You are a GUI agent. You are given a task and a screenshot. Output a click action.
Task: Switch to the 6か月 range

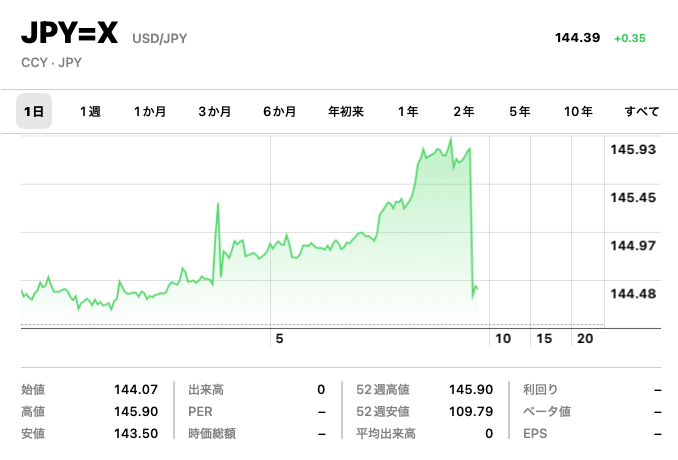[279, 112]
